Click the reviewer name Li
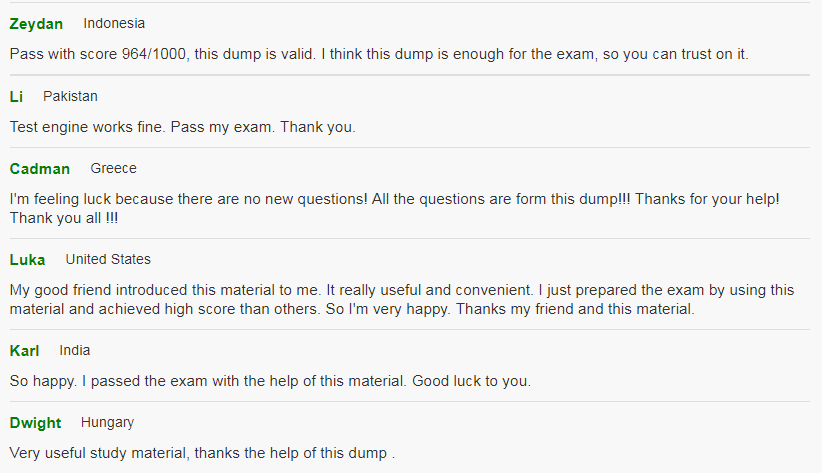 16,96
